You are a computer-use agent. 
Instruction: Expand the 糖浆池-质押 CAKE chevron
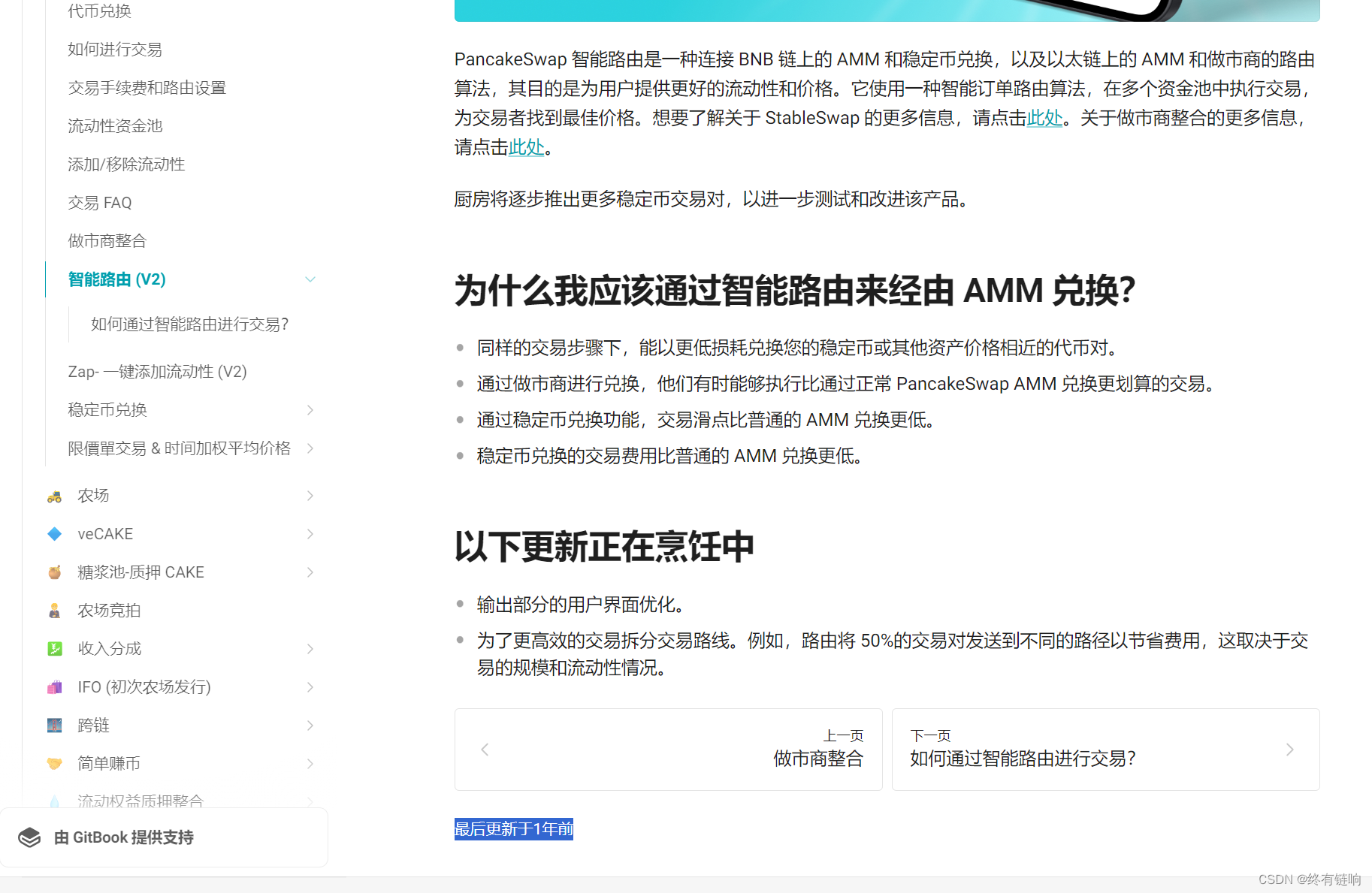pyautogui.click(x=310, y=572)
